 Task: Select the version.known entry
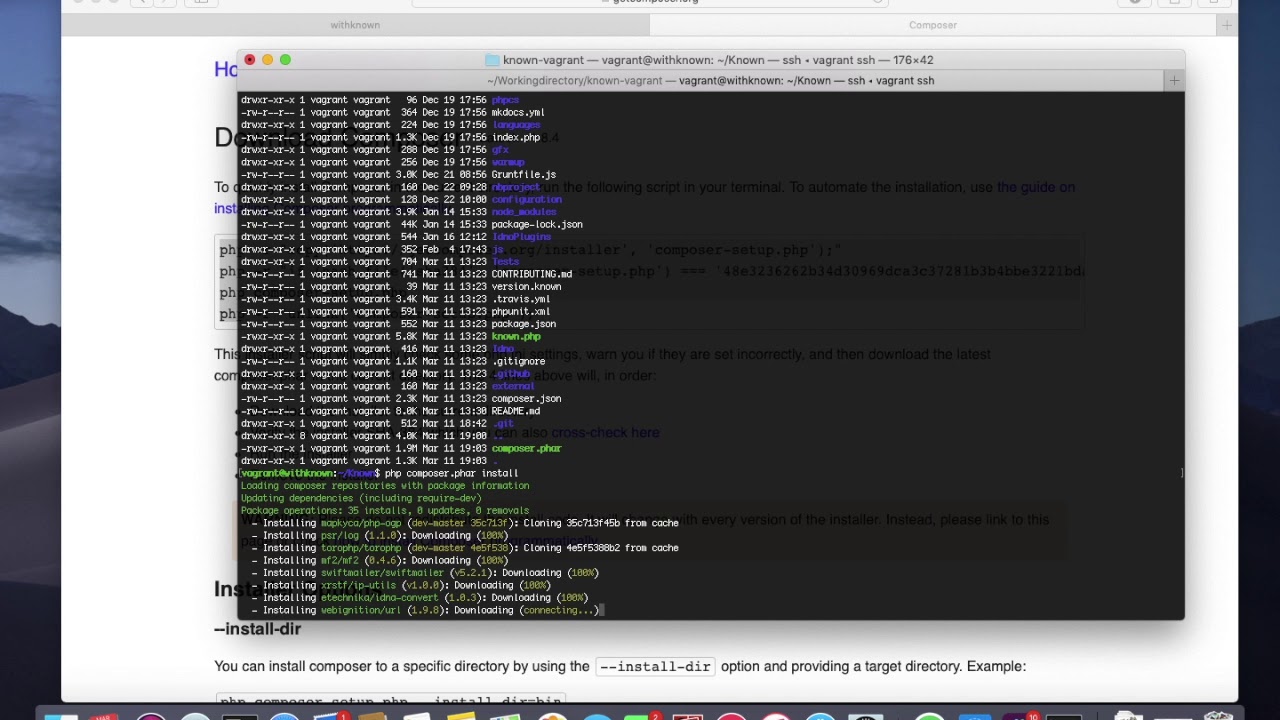[526, 287]
